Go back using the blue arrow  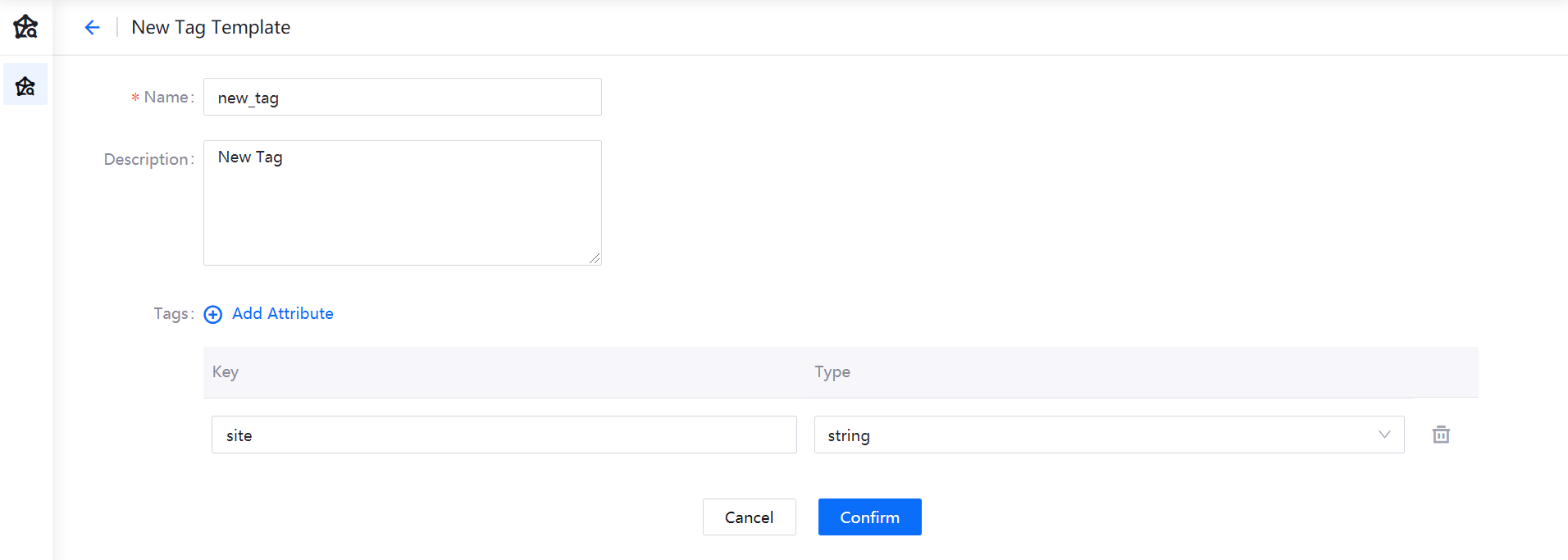[92, 27]
